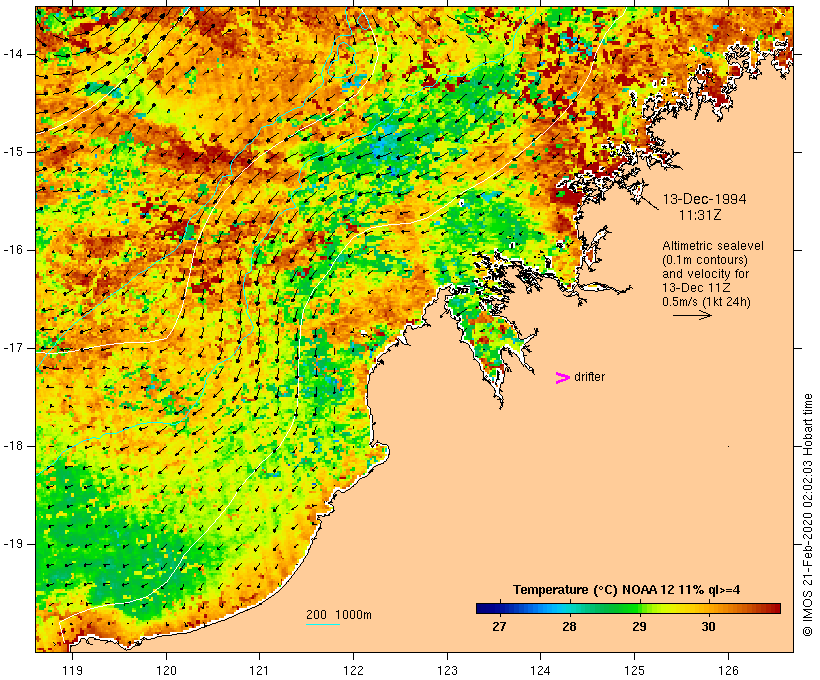Screen dimensions: 820x680
Task: Click the '(0.1m contours)' caption line
Action: 705,259
